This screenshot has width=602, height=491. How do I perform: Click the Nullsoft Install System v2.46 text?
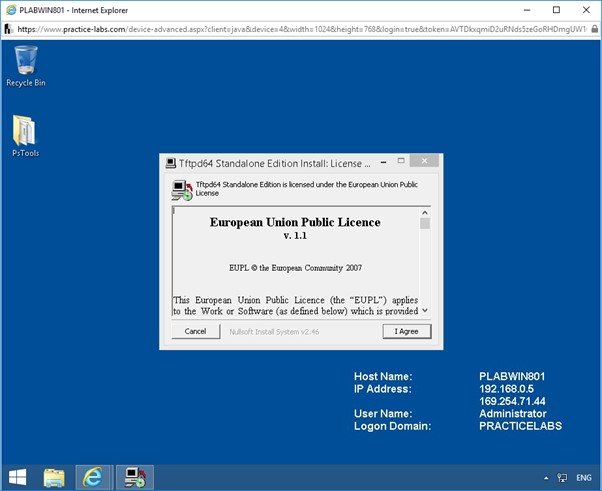(274, 332)
